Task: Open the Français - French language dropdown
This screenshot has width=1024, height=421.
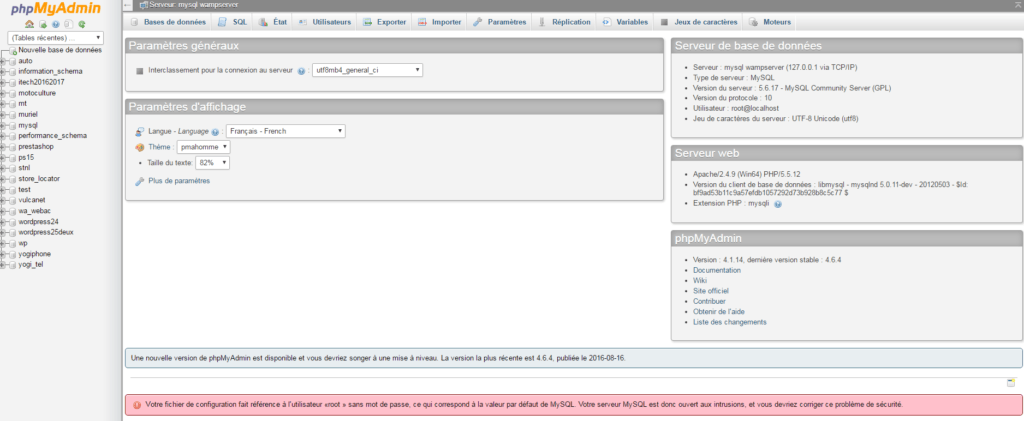Action: pyautogui.click(x=285, y=131)
